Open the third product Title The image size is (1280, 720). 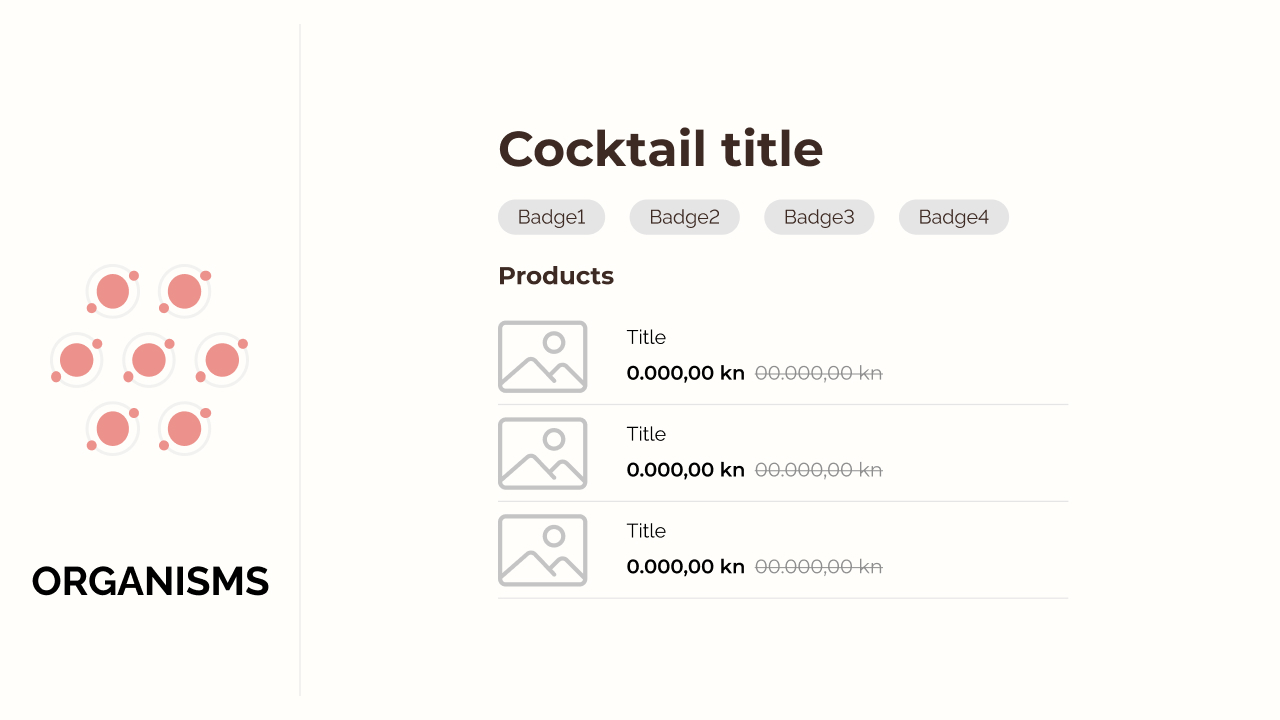pos(646,531)
